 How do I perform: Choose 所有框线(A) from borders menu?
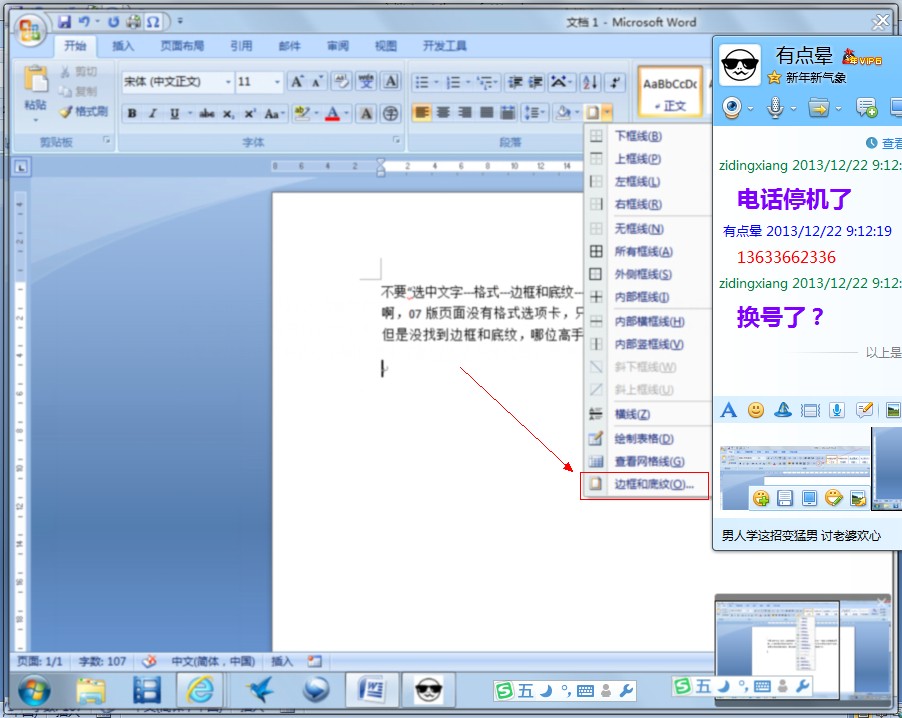point(647,251)
